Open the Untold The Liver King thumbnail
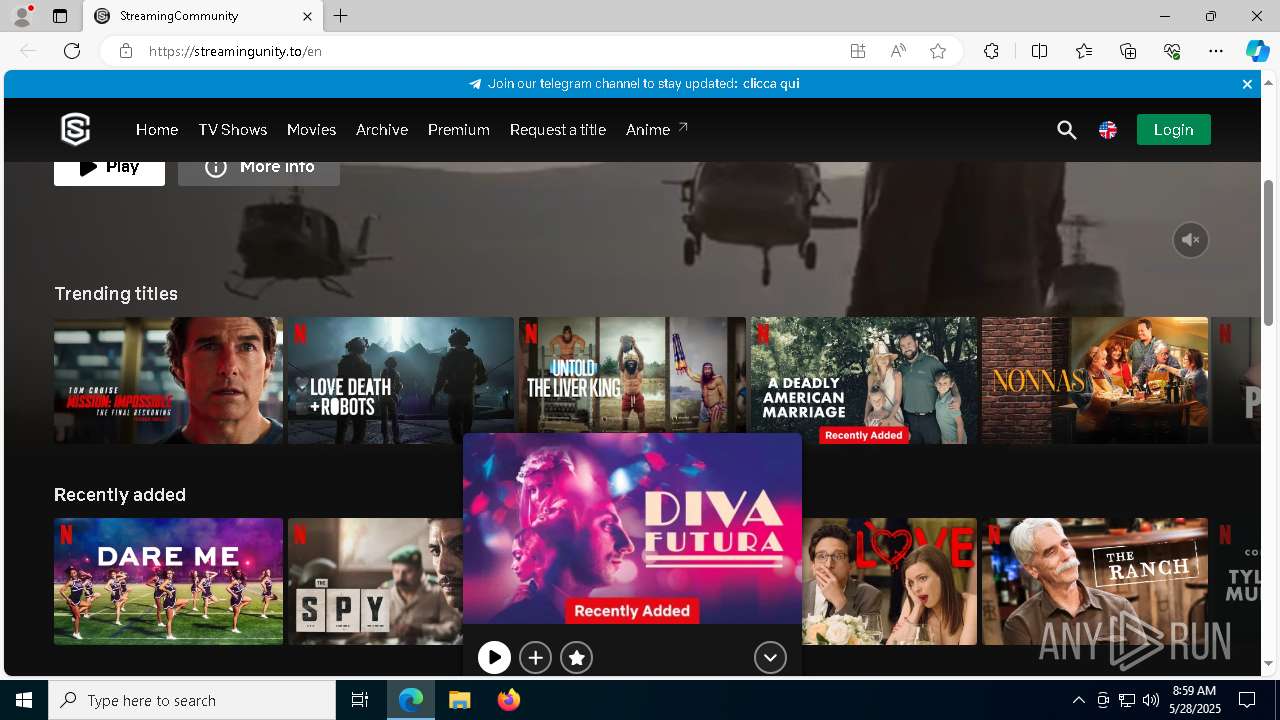The width and height of the screenshot is (1280, 720). click(632, 375)
